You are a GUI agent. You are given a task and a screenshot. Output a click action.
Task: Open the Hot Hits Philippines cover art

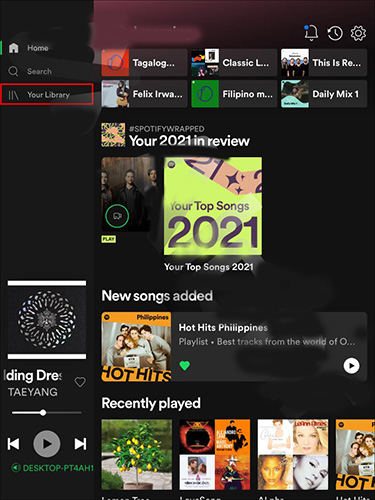[x=136, y=347]
